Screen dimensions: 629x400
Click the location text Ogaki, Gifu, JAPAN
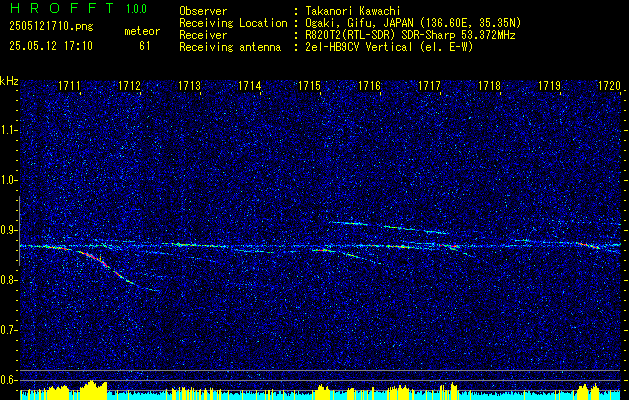[x=359, y=23]
